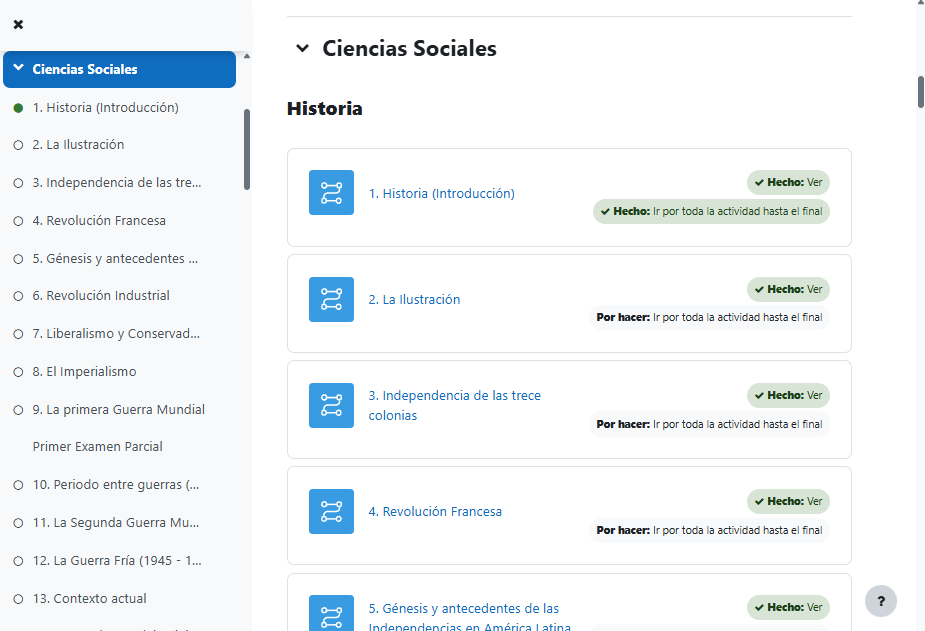Open the lesson icon for Historia (Introducción)
Viewport: 925px width, 631px height.
tap(331, 193)
